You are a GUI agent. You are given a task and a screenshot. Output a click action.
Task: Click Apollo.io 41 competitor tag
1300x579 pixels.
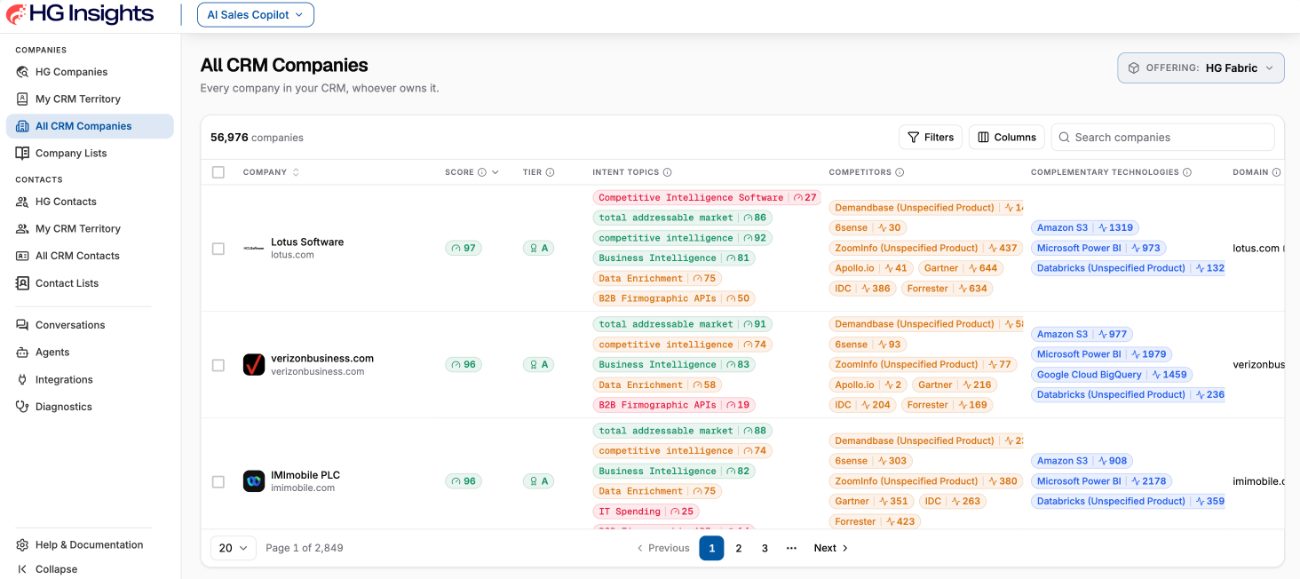coord(871,268)
